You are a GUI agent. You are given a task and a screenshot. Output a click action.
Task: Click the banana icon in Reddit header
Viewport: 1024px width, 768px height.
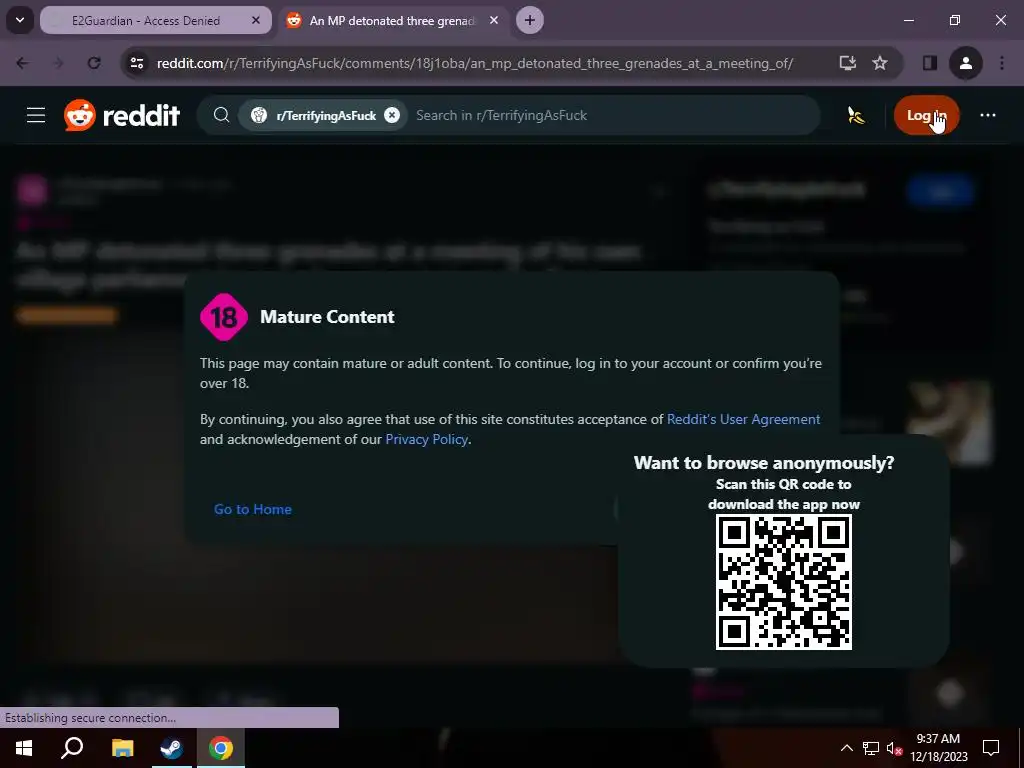856,116
